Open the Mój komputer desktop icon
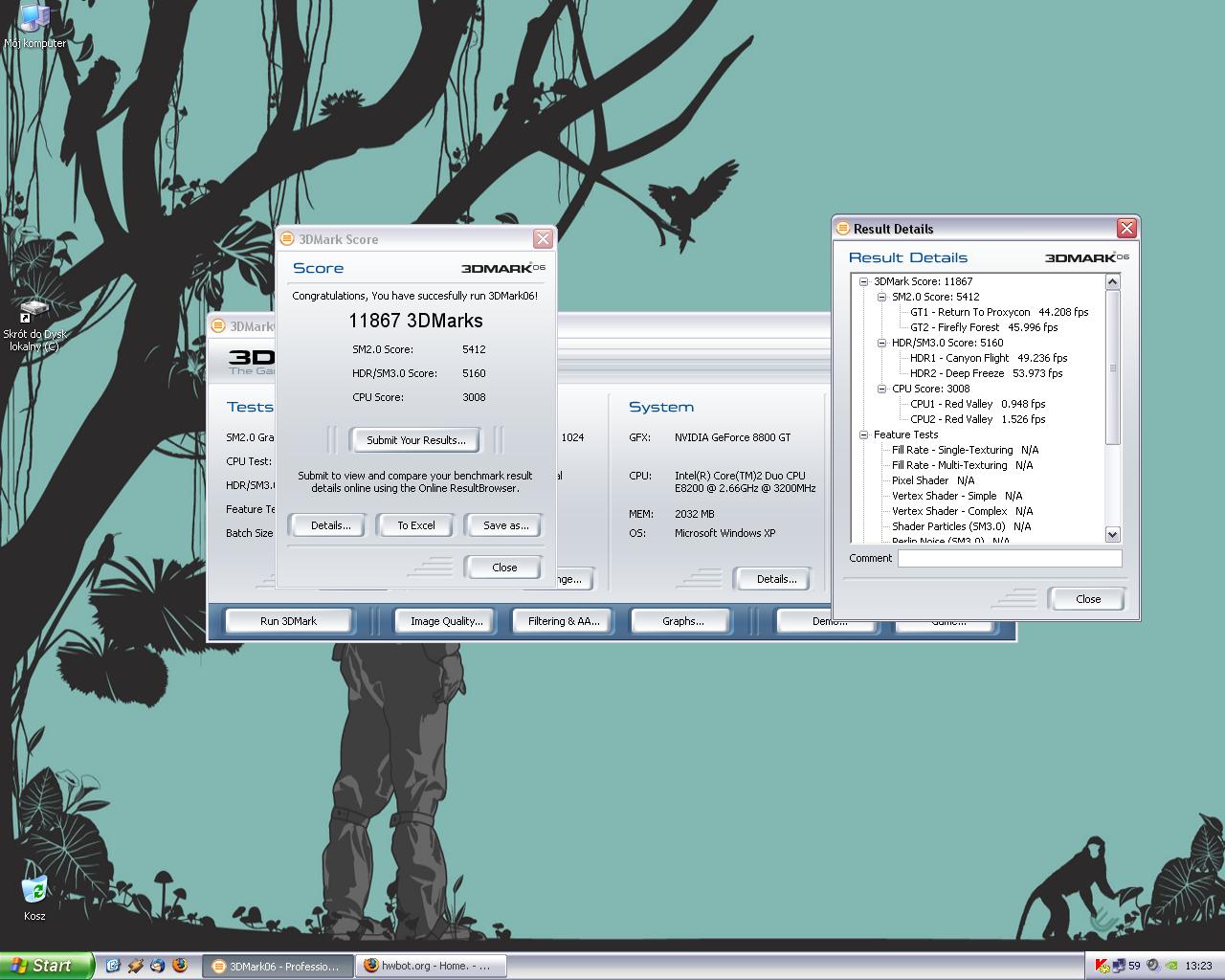Image resolution: width=1225 pixels, height=980 pixels. pos(34,26)
